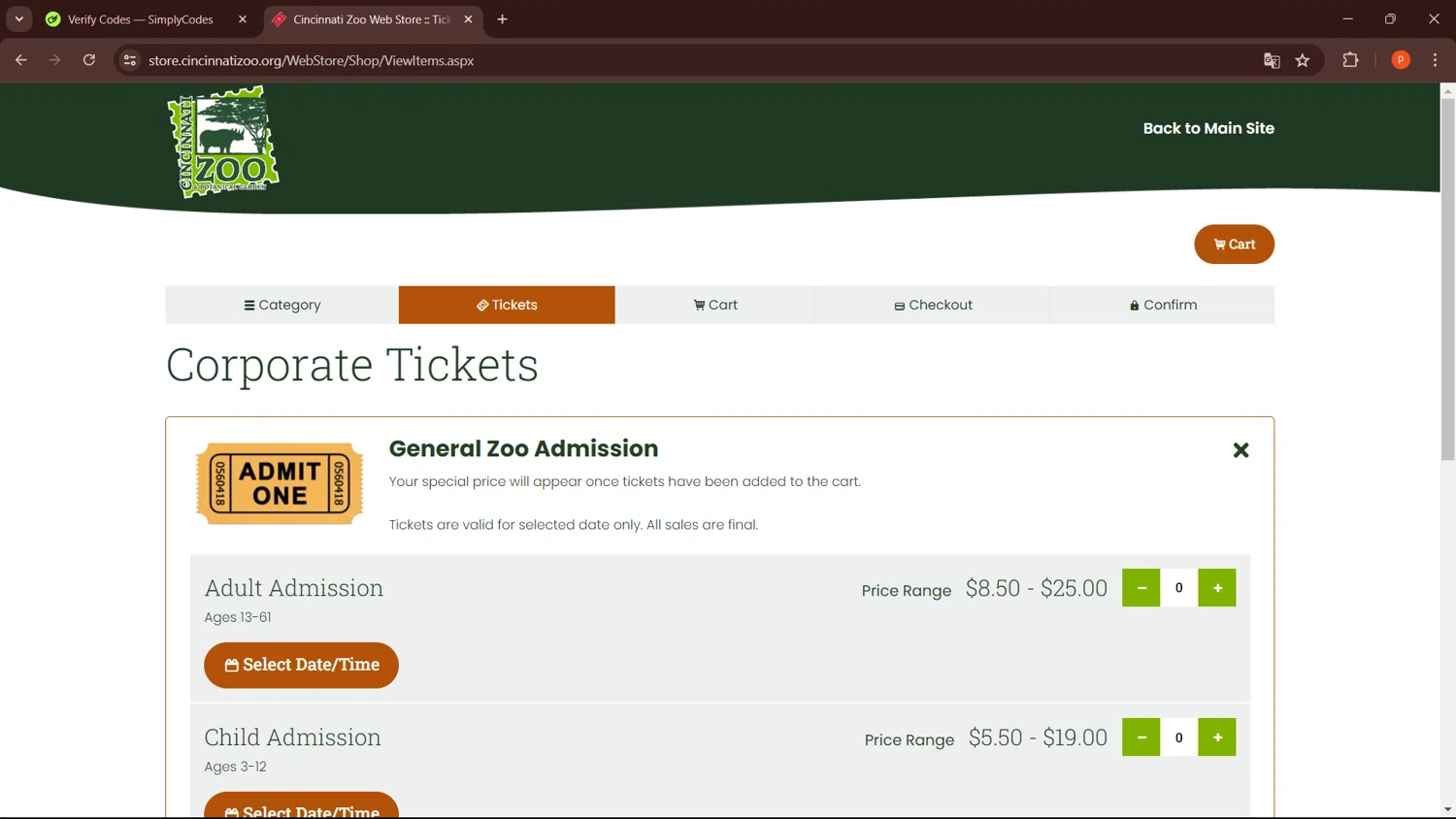Click the scrollbar up arrow
This screenshot has height=819, width=1456.
click(x=1447, y=91)
